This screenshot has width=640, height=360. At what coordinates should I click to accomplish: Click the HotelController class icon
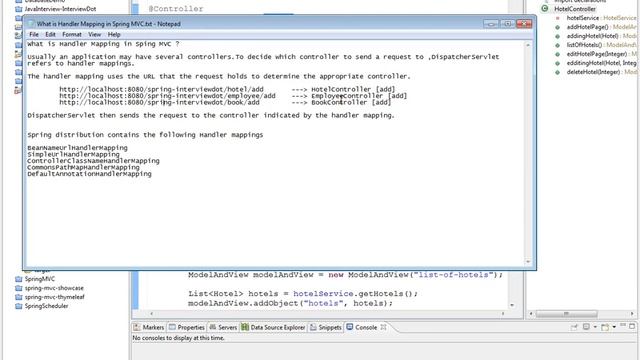click(x=545, y=9)
